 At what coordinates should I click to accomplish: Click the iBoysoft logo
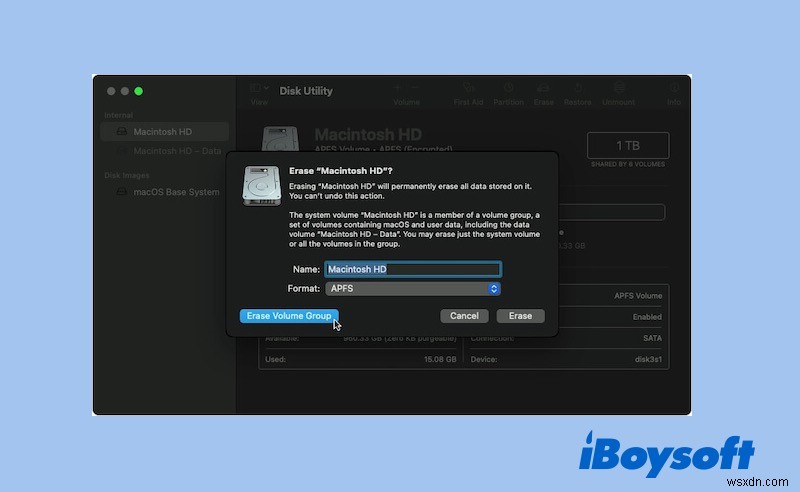tap(667, 454)
